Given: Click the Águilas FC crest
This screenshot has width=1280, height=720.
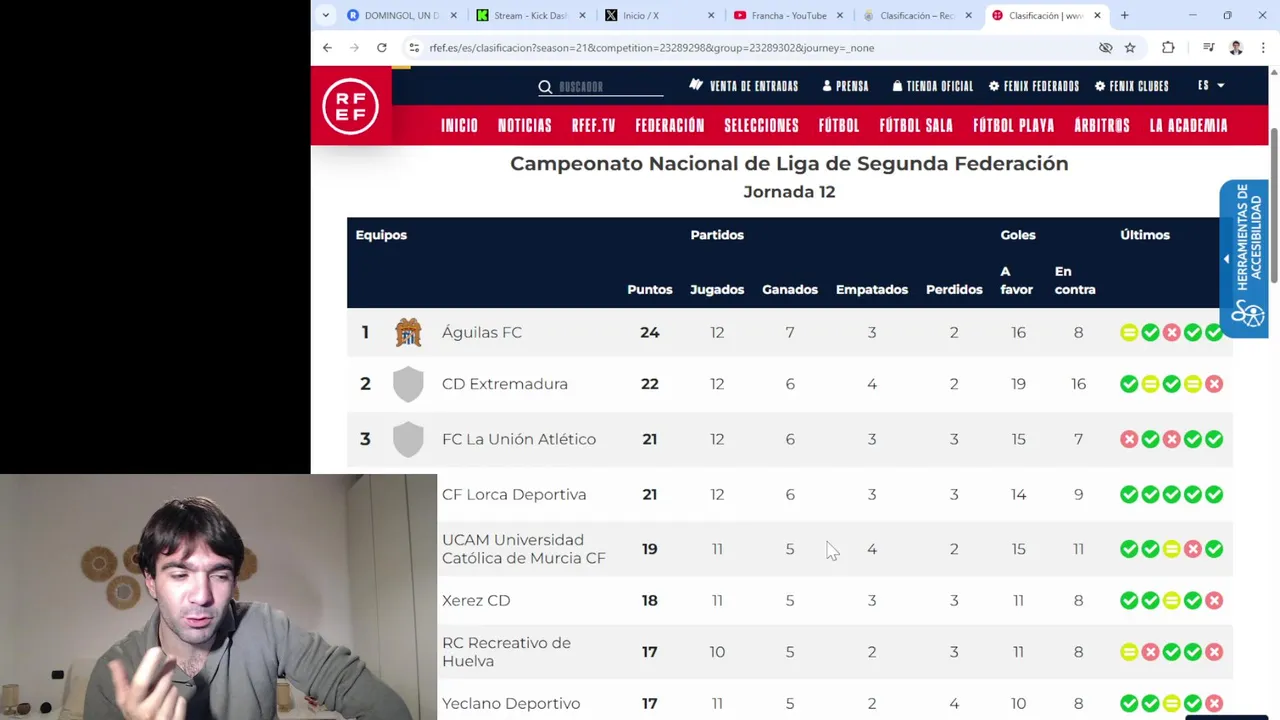Looking at the screenshot, I should click(x=408, y=332).
